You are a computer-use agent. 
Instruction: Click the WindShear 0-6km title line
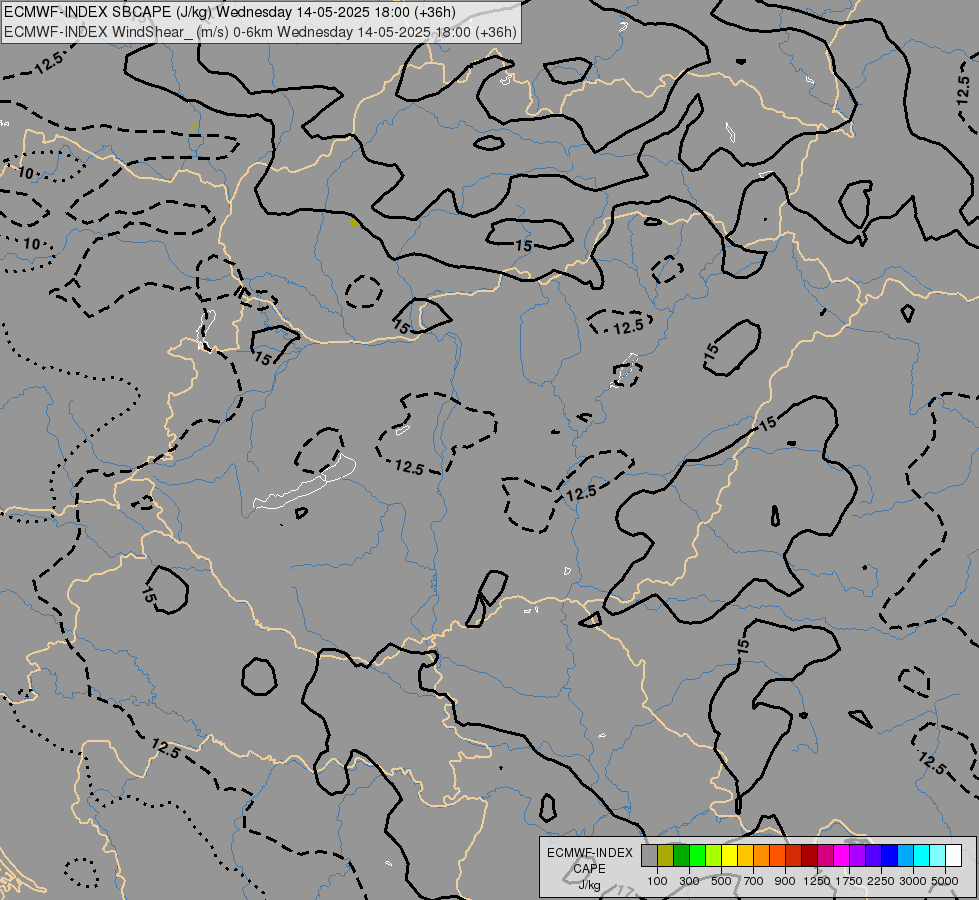(260, 32)
